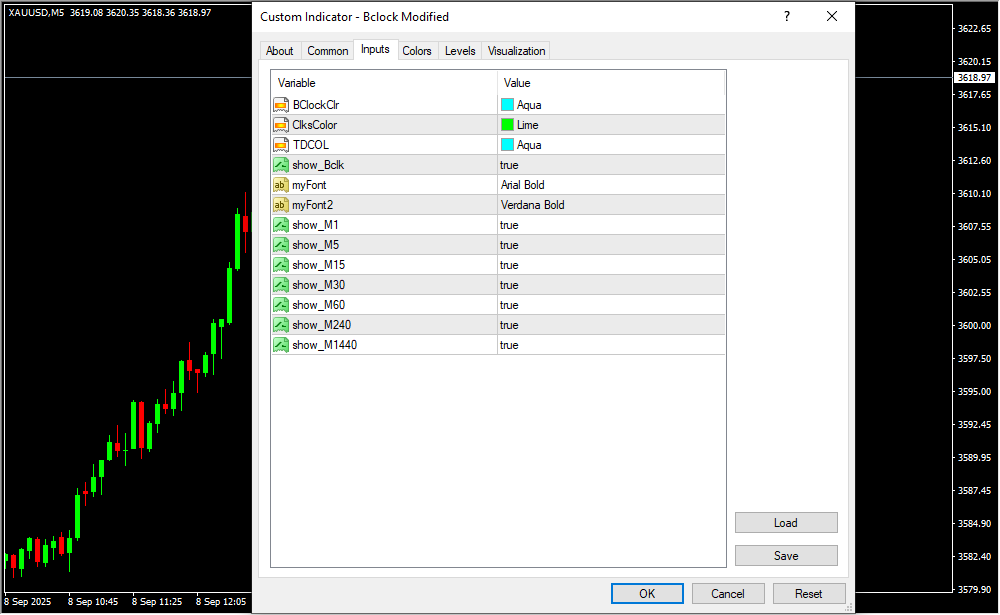Viewport: 1000px width, 615px height.
Task: Edit the myFont Arial Bold value field
Action: click(x=610, y=185)
